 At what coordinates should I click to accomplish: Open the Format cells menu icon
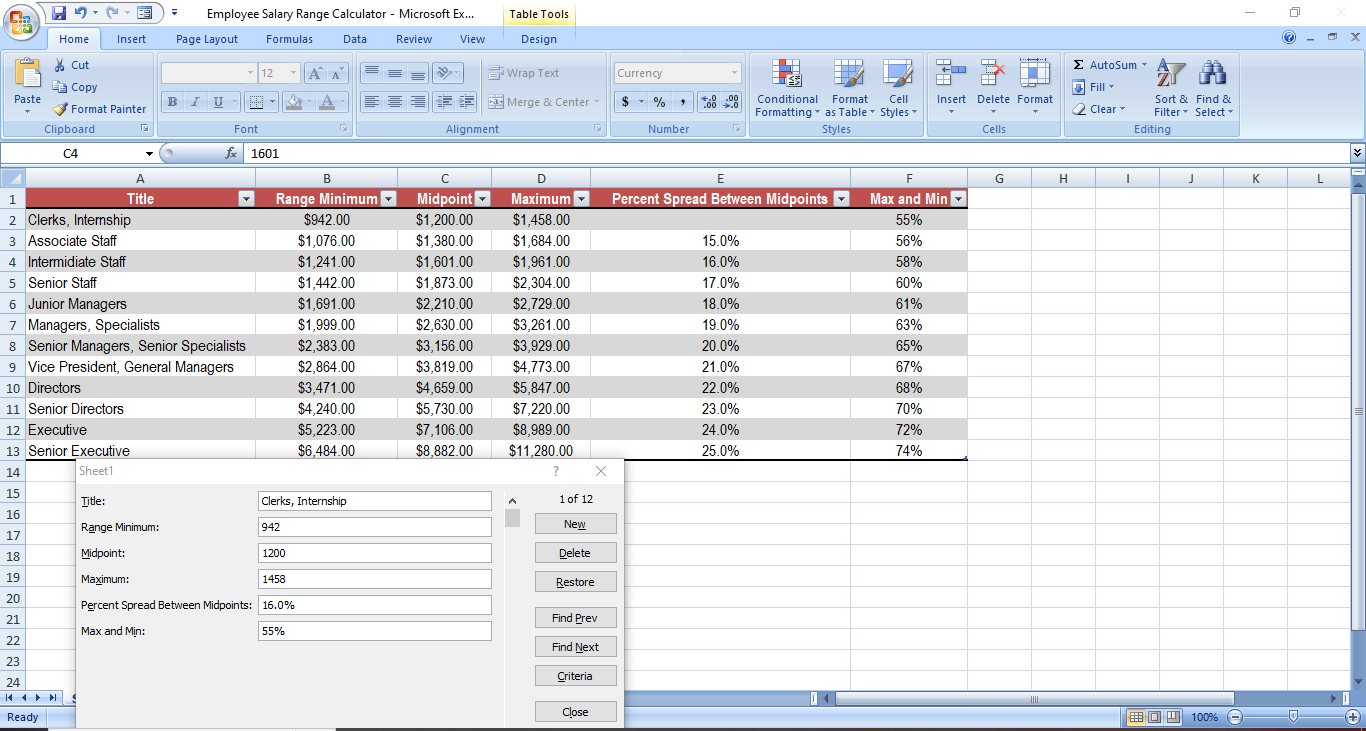(1035, 72)
